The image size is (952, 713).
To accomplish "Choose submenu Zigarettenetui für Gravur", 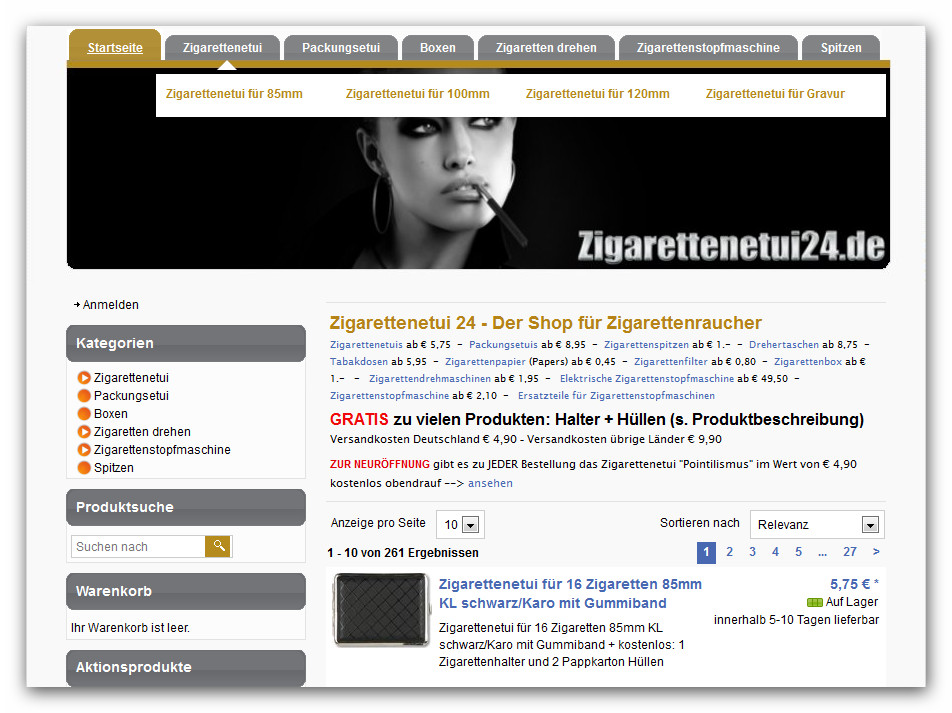I will pos(775,94).
